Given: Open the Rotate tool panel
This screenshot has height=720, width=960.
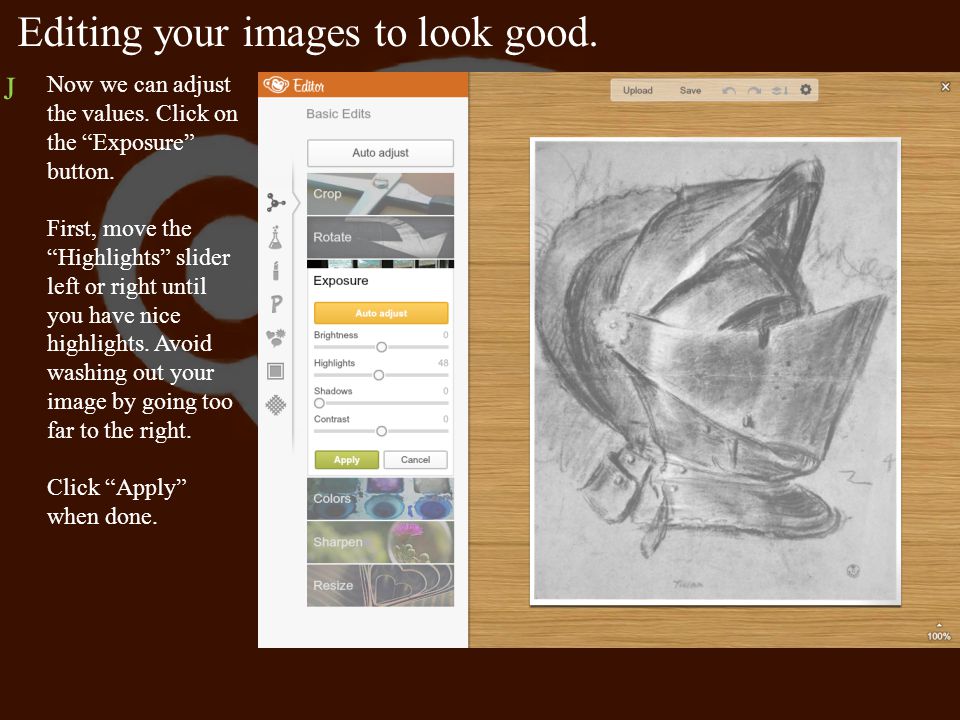Looking at the screenshot, I should click(x=380, y=237).
